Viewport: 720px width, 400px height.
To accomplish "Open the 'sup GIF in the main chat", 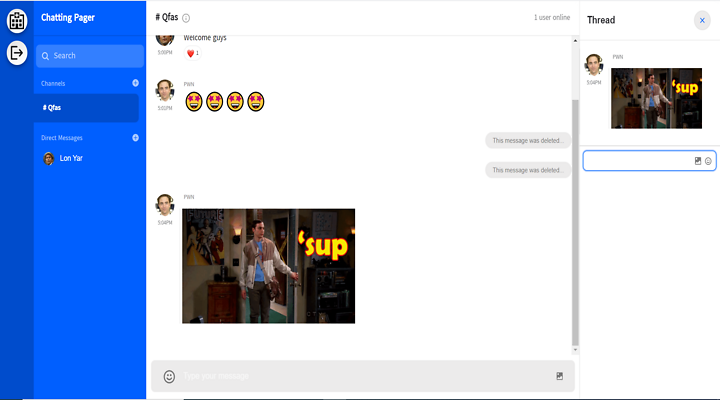I will [269, 266].
